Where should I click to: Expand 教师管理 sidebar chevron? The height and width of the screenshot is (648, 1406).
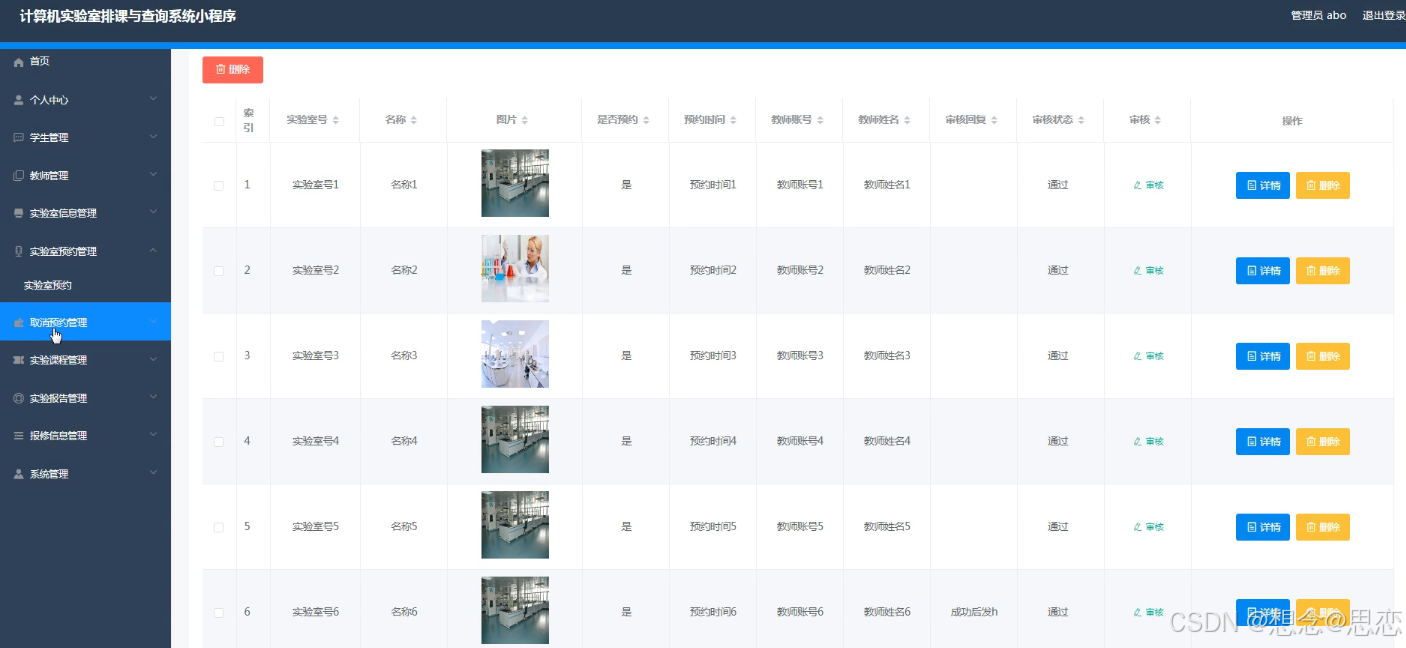(153, 174)
